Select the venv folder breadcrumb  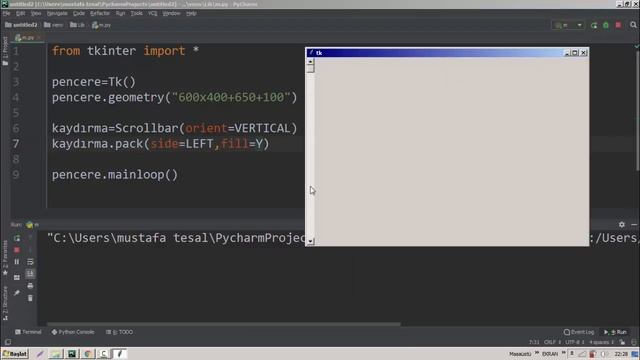pyautogui.click(x=53, y=25)
